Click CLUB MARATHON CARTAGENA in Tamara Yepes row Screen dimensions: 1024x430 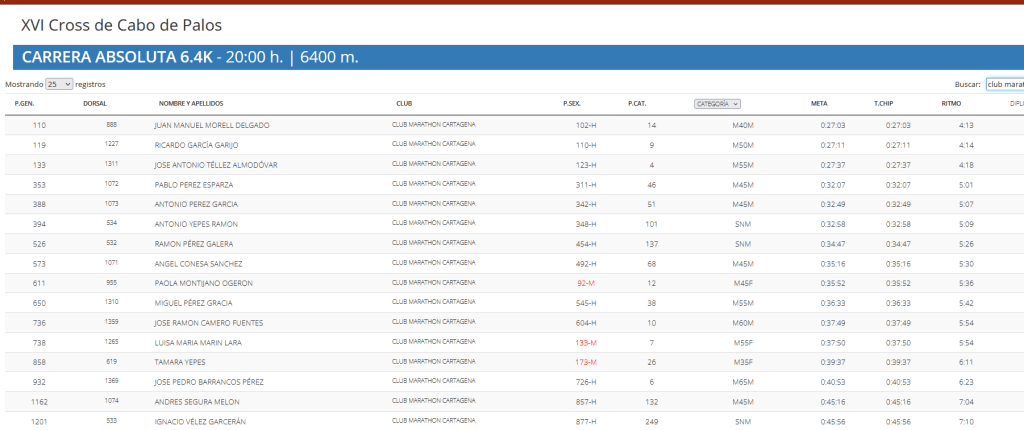point(433,361)
